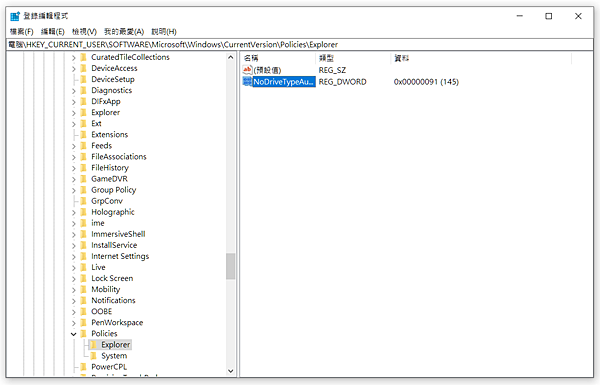The image size is (600, 385).
Task: Select the Mobility key label
Action: point(106,290)
